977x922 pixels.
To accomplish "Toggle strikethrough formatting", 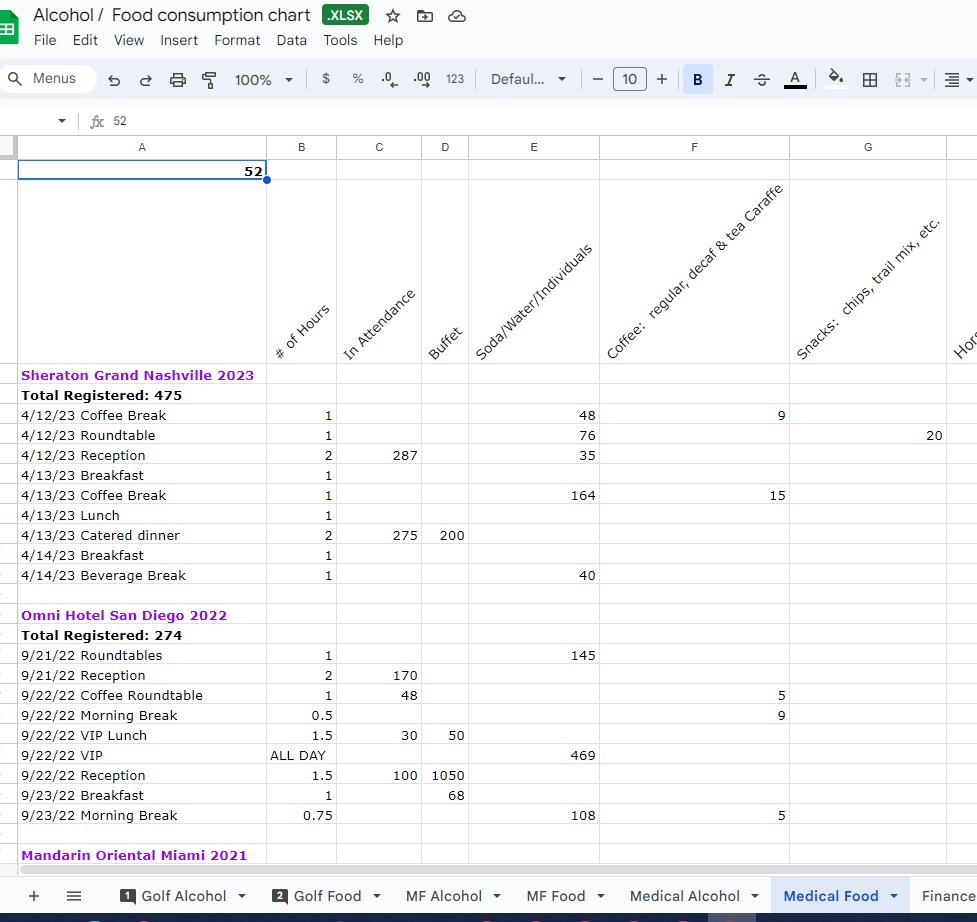I will point(761,80).
